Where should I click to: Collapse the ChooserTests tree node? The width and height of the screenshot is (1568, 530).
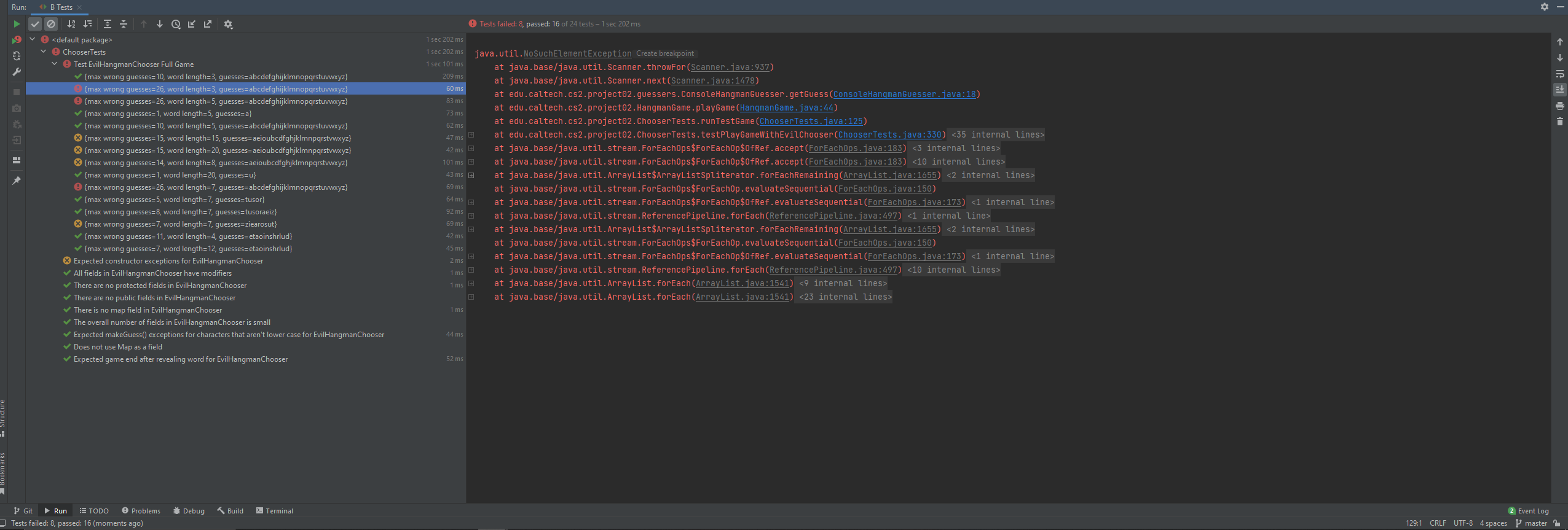click(x=44, y=52)
